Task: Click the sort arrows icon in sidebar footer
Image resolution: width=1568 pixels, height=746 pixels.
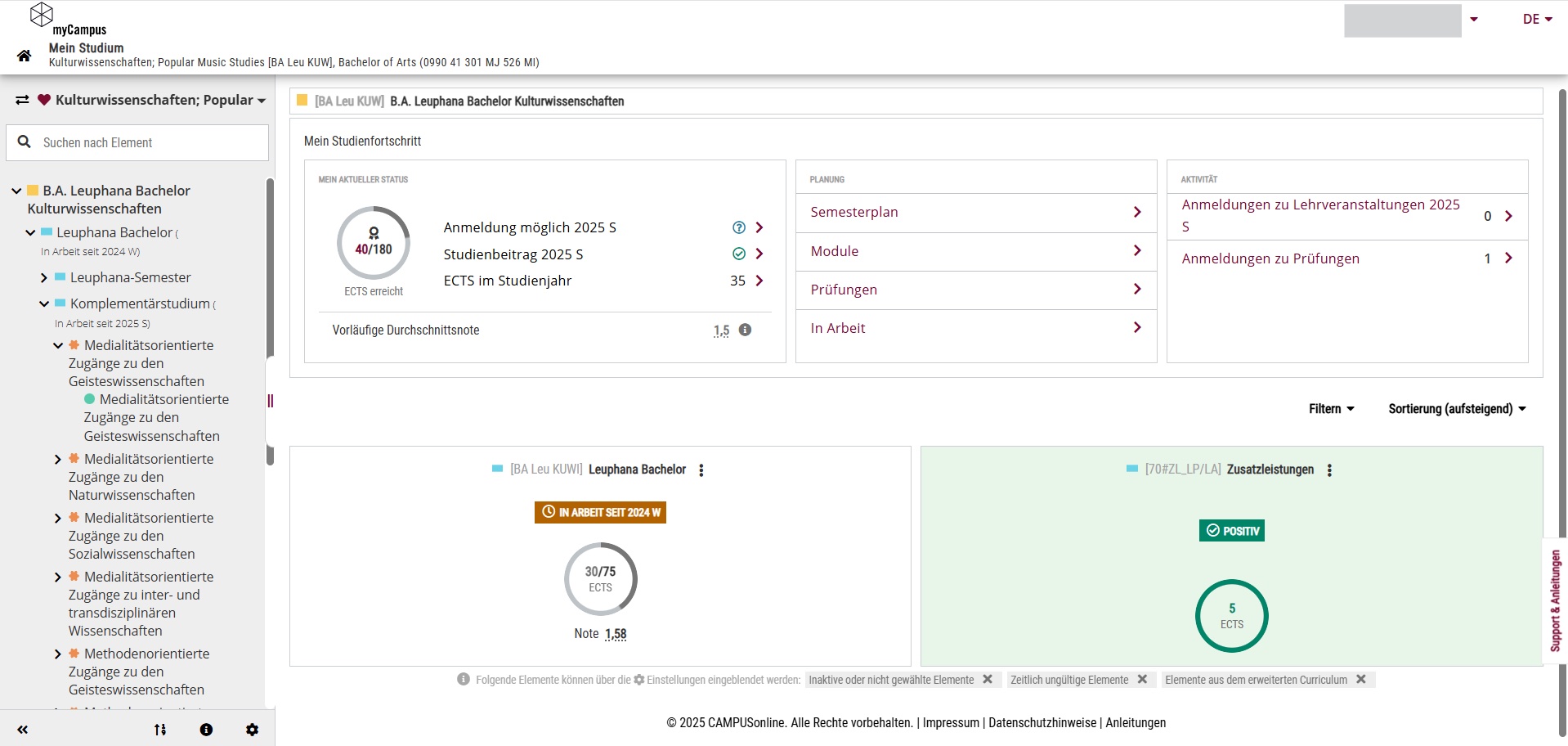Action: (160, 730)
